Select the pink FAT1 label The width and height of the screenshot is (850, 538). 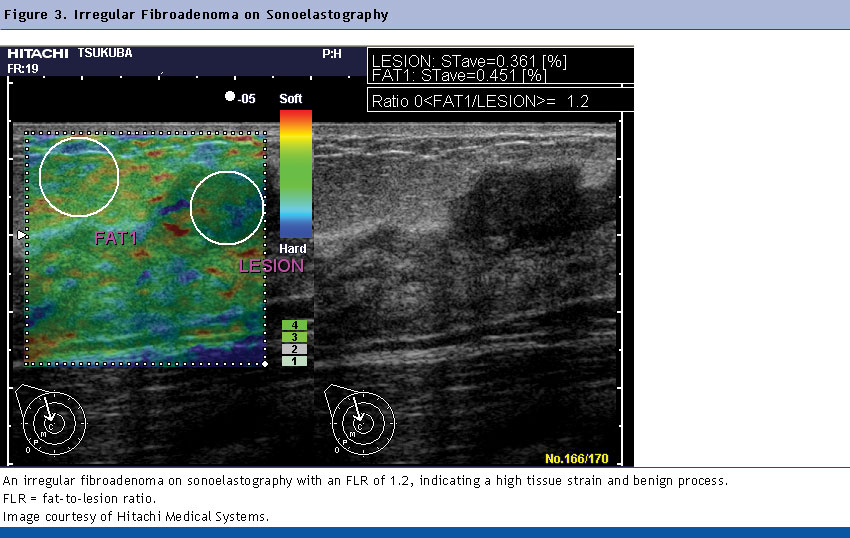pyautogui.click(x=116, y=238)
